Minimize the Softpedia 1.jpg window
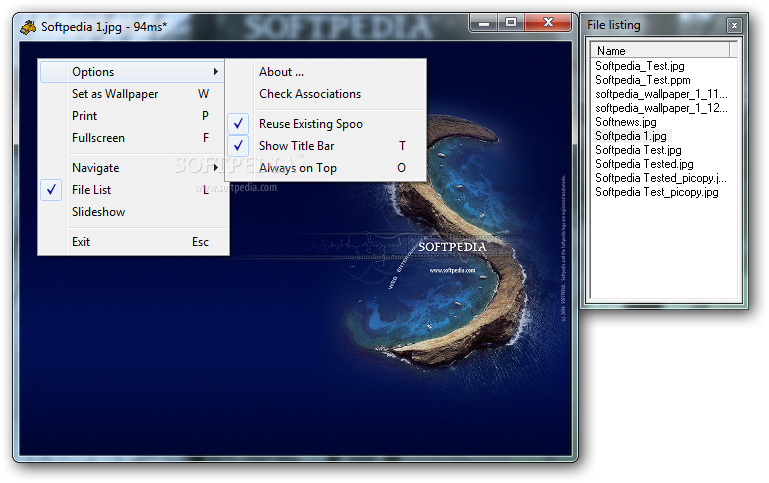 (x=484, y=23)
